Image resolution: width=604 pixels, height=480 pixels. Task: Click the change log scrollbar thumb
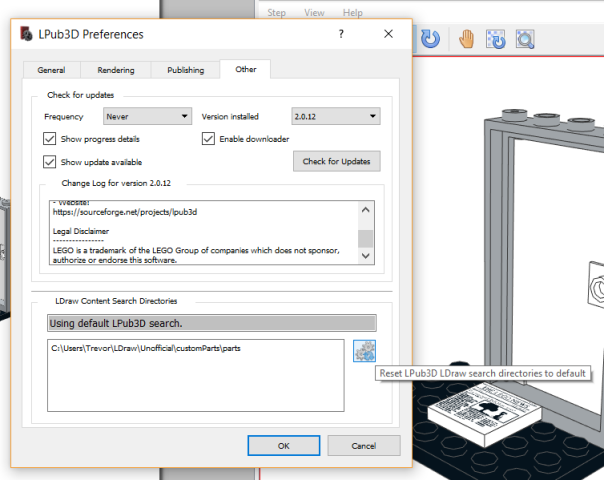(366, 238)
